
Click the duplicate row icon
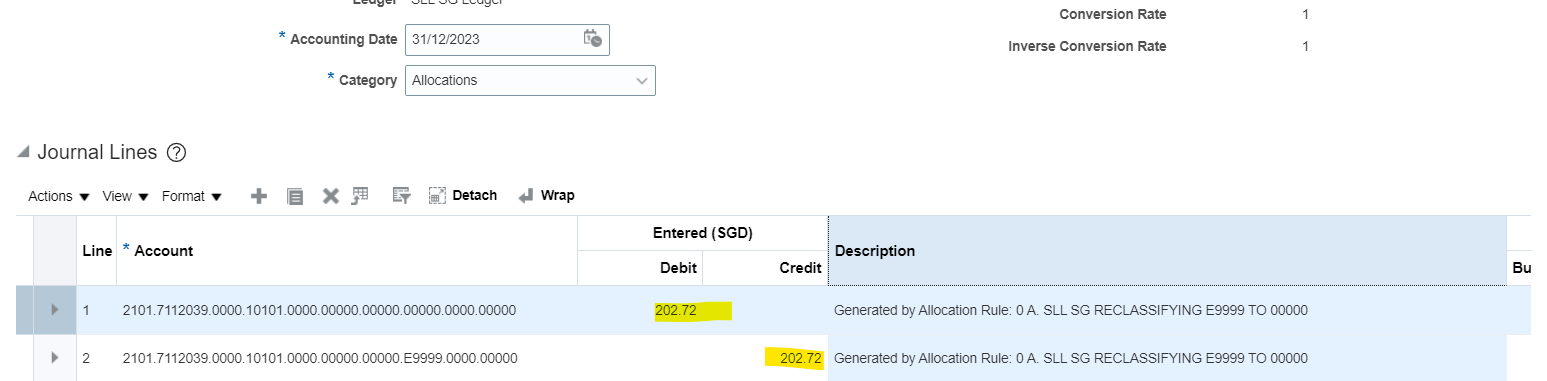(x=295, y=196)
